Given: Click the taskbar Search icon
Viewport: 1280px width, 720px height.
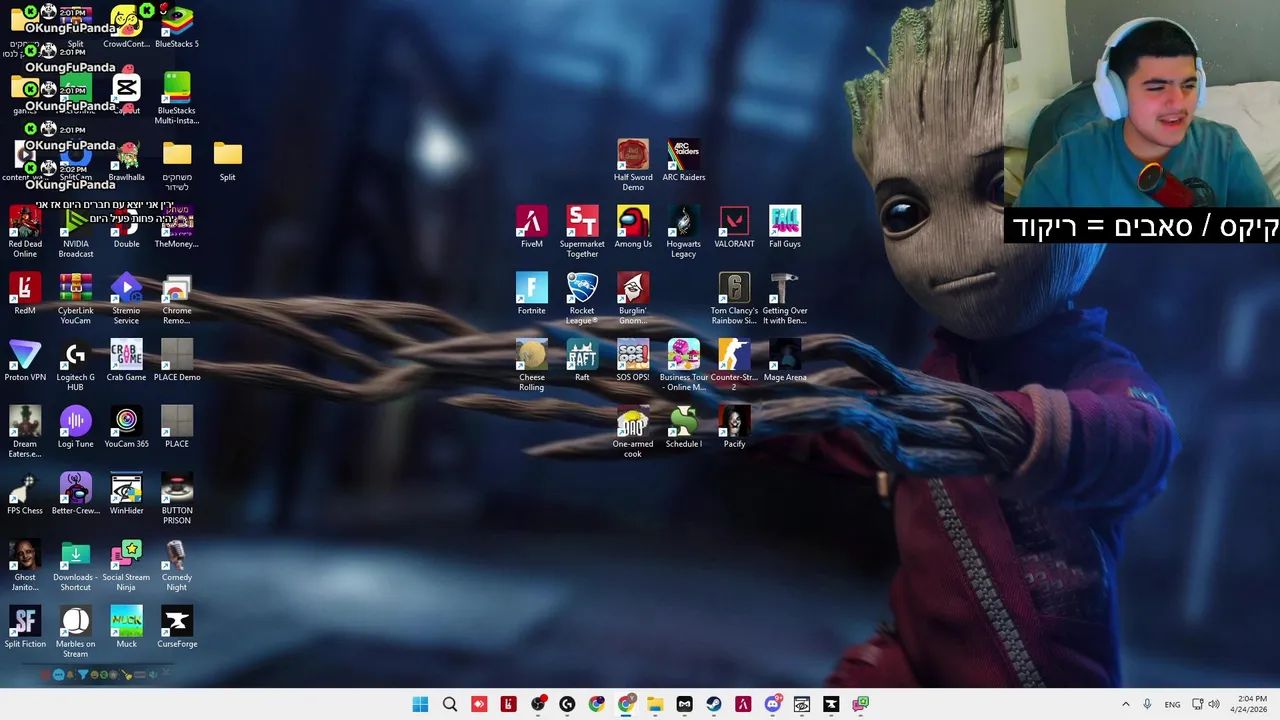Looking at the screenshot, I should [x=450, y=704].
